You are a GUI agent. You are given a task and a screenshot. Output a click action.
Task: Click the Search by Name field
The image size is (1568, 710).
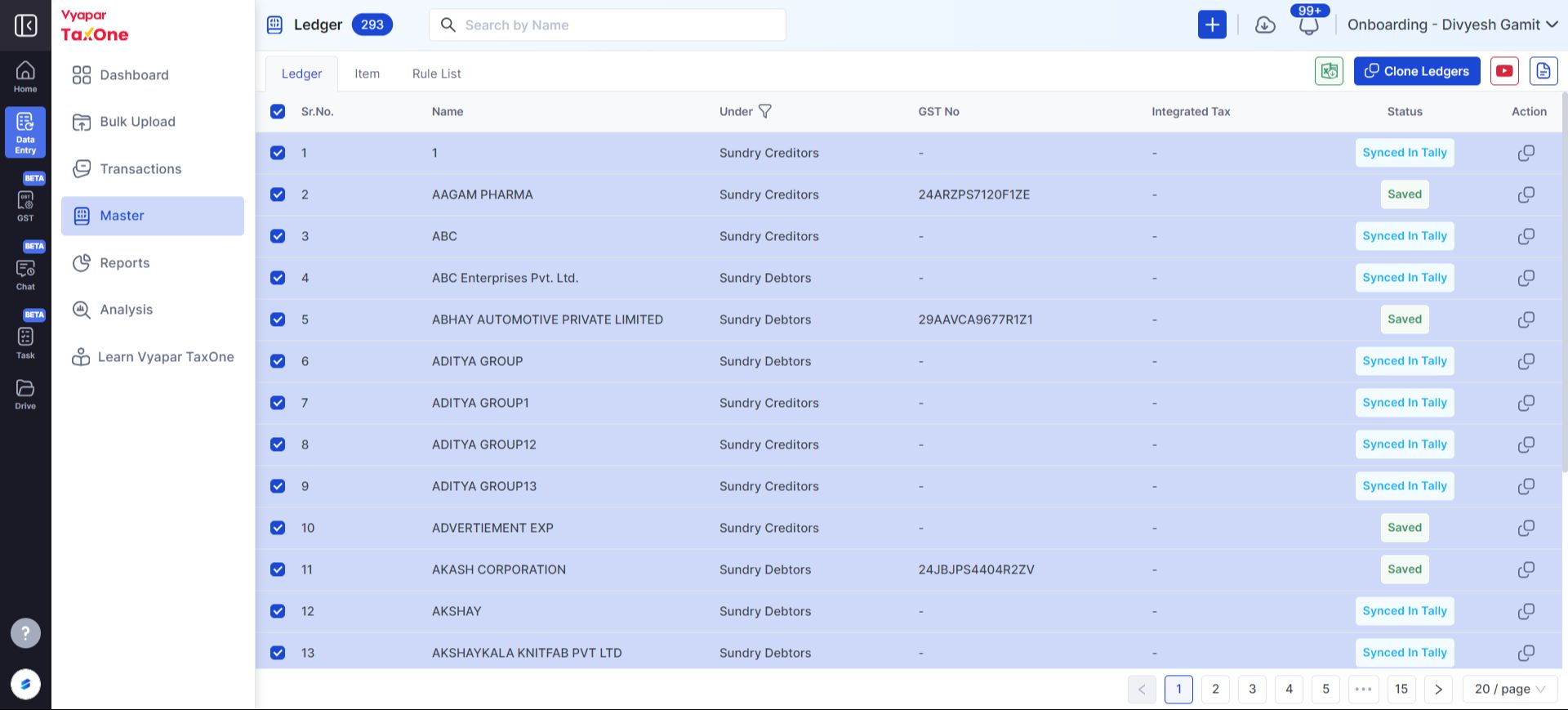point(608,25)
